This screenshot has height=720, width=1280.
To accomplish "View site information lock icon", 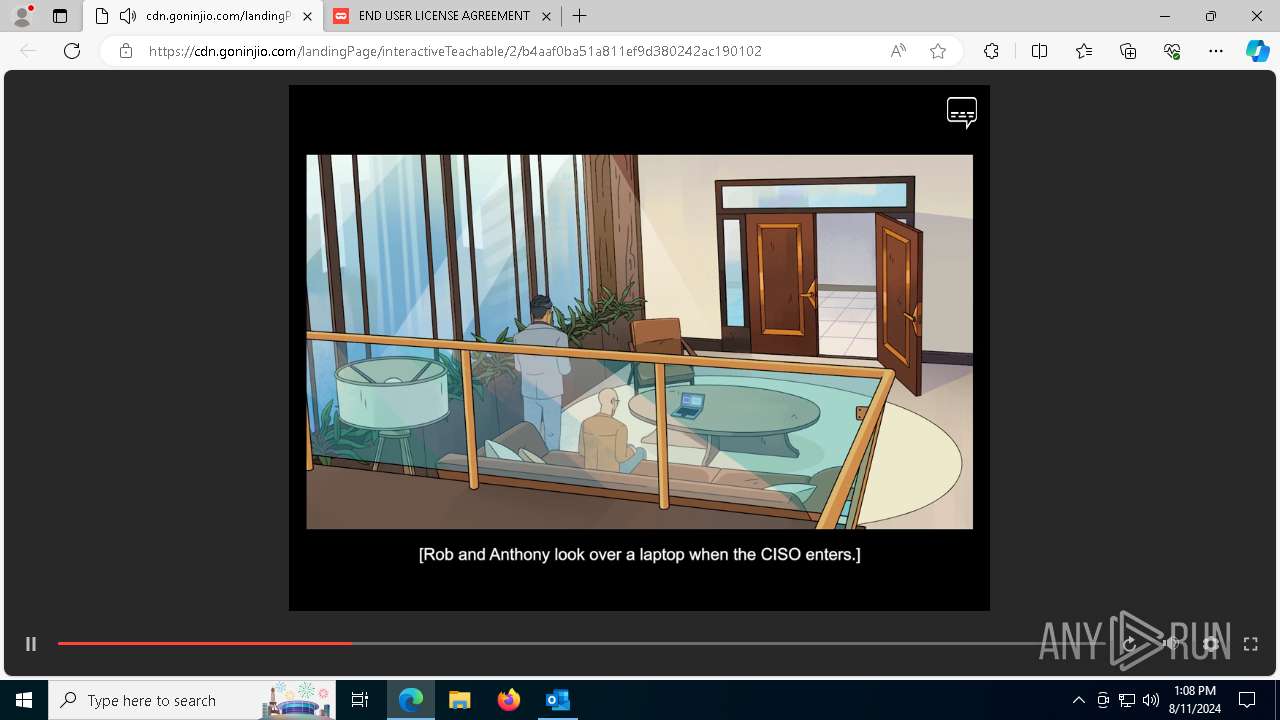I will click(x=125, y=51).
